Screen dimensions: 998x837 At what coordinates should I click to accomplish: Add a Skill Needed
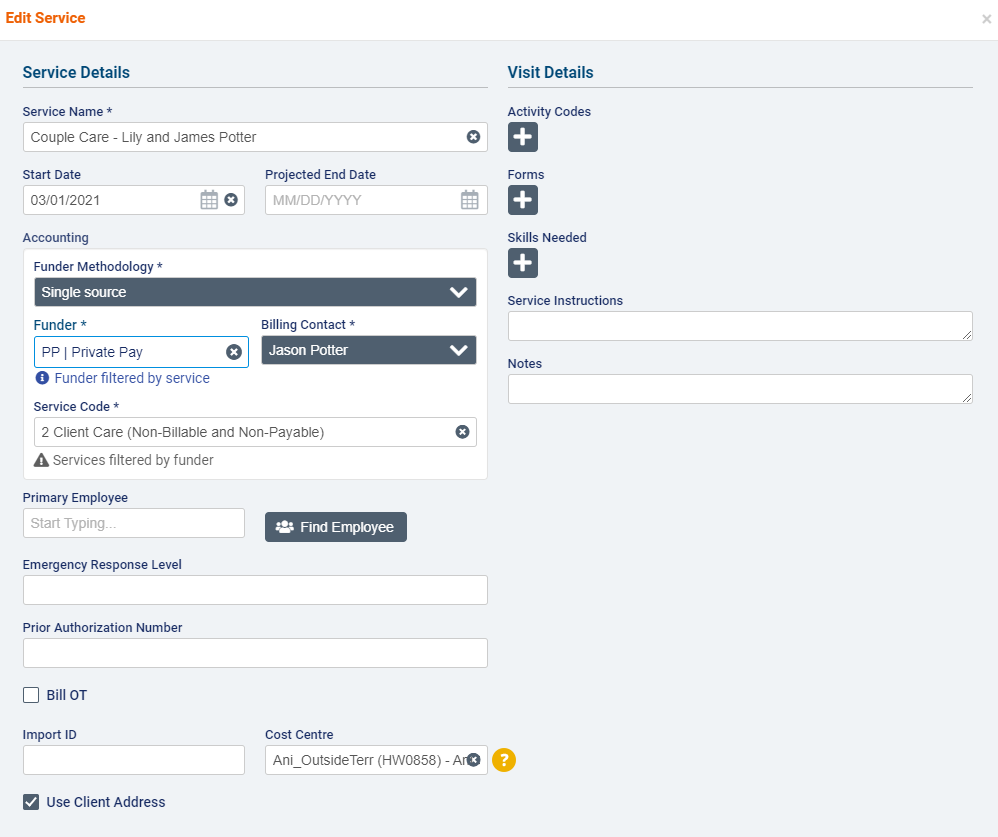(x=522, y=263)
